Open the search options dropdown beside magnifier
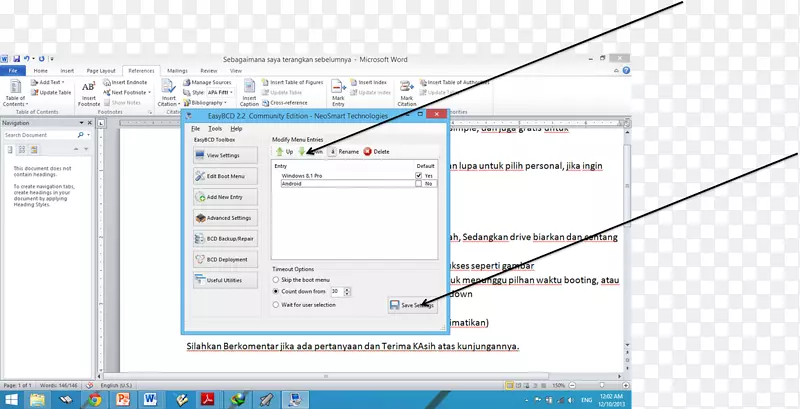Image resolution: width=800 pixels, height=409 pixels. coord(88,135)
